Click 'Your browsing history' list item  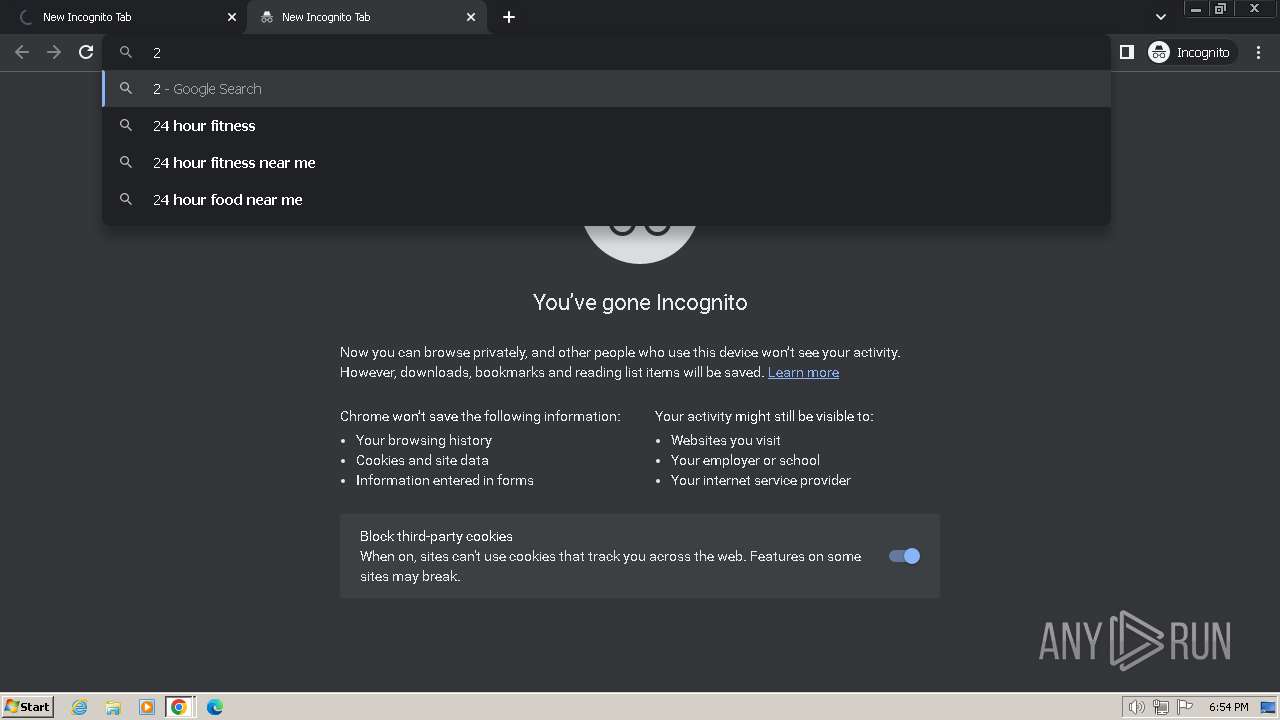[x=424, y=440]
